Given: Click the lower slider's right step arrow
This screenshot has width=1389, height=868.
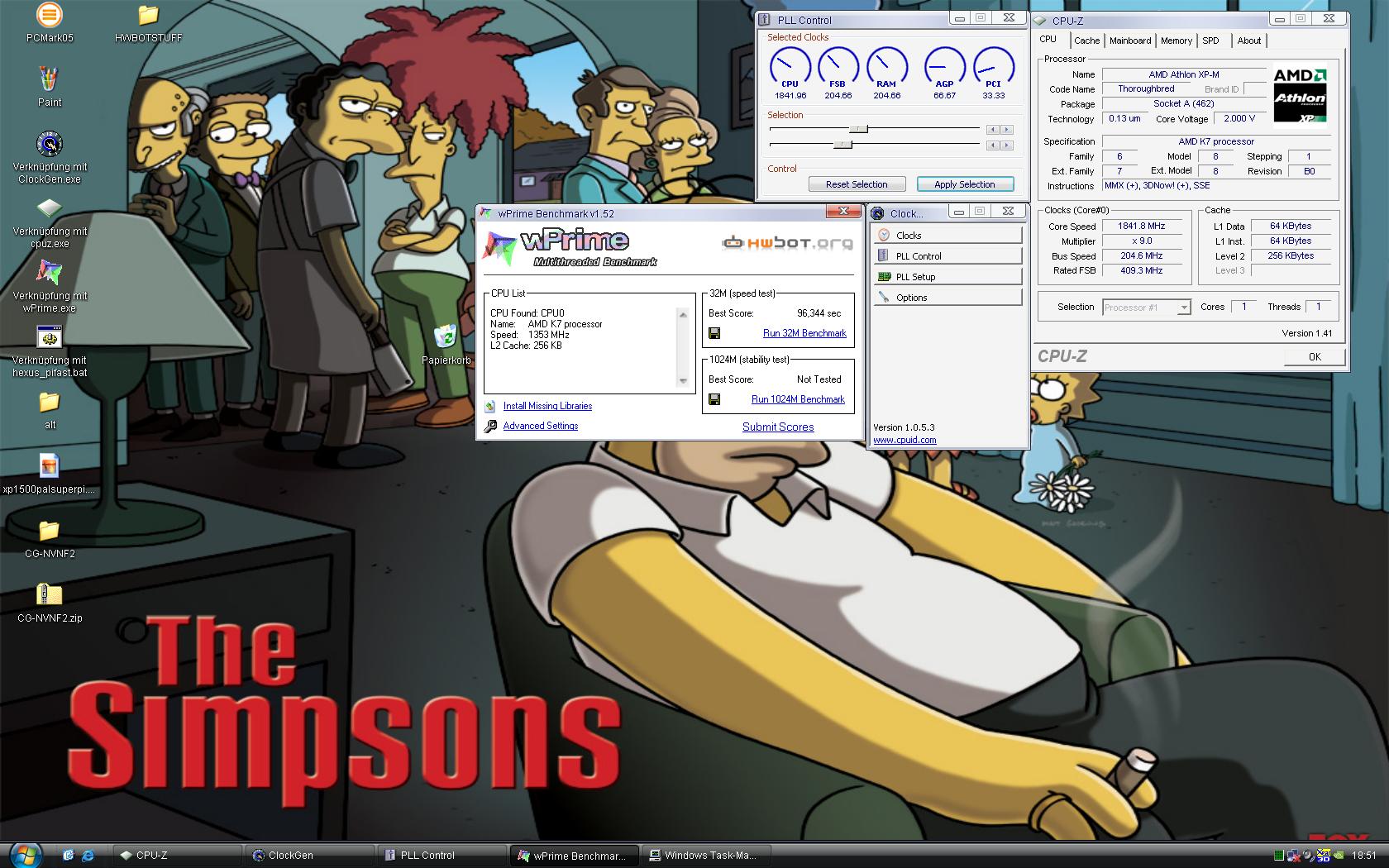Looking at the screenshot, I should pyautogui.click(x=1006, y=145).
